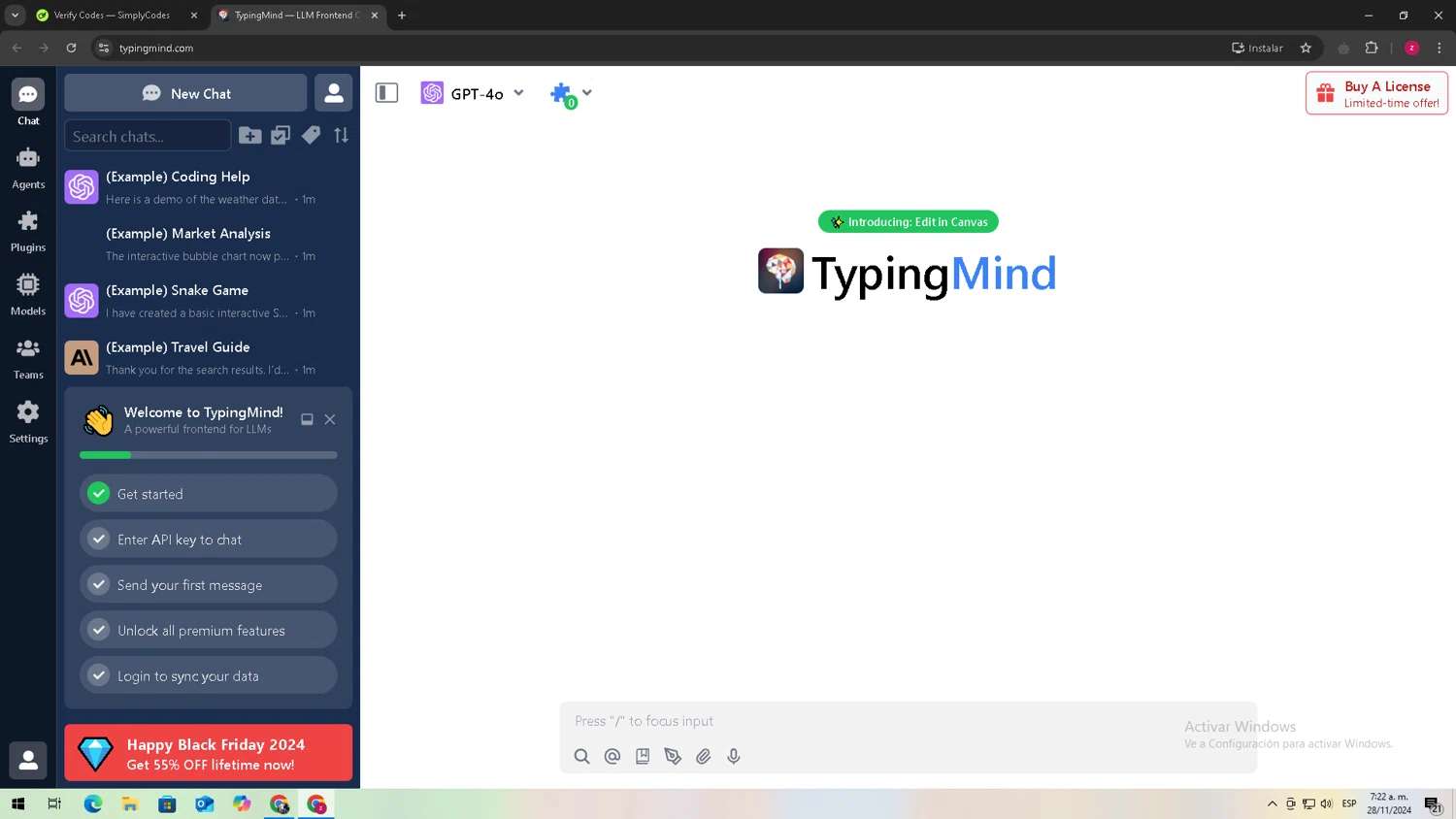Bookmark this page with the star
The image size is (1456, 819).
(x=1307, y=48)
